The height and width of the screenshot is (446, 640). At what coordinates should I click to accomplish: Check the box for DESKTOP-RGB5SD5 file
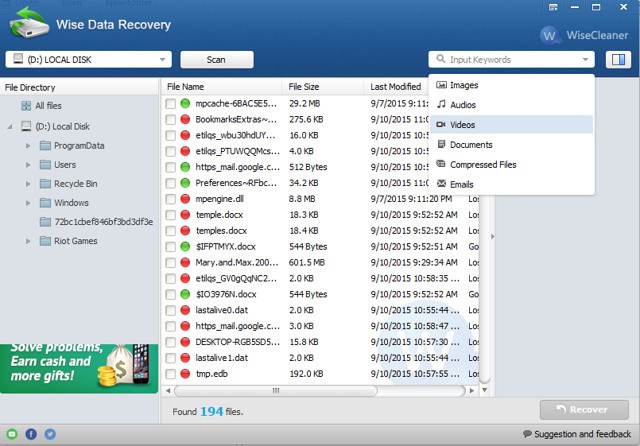171,342
